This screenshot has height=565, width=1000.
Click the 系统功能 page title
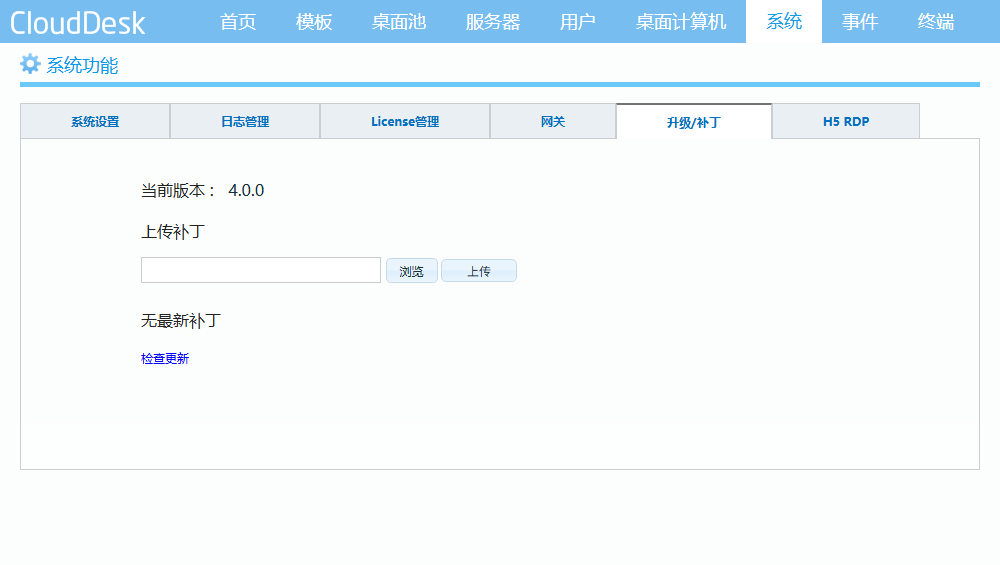[82, 65]
